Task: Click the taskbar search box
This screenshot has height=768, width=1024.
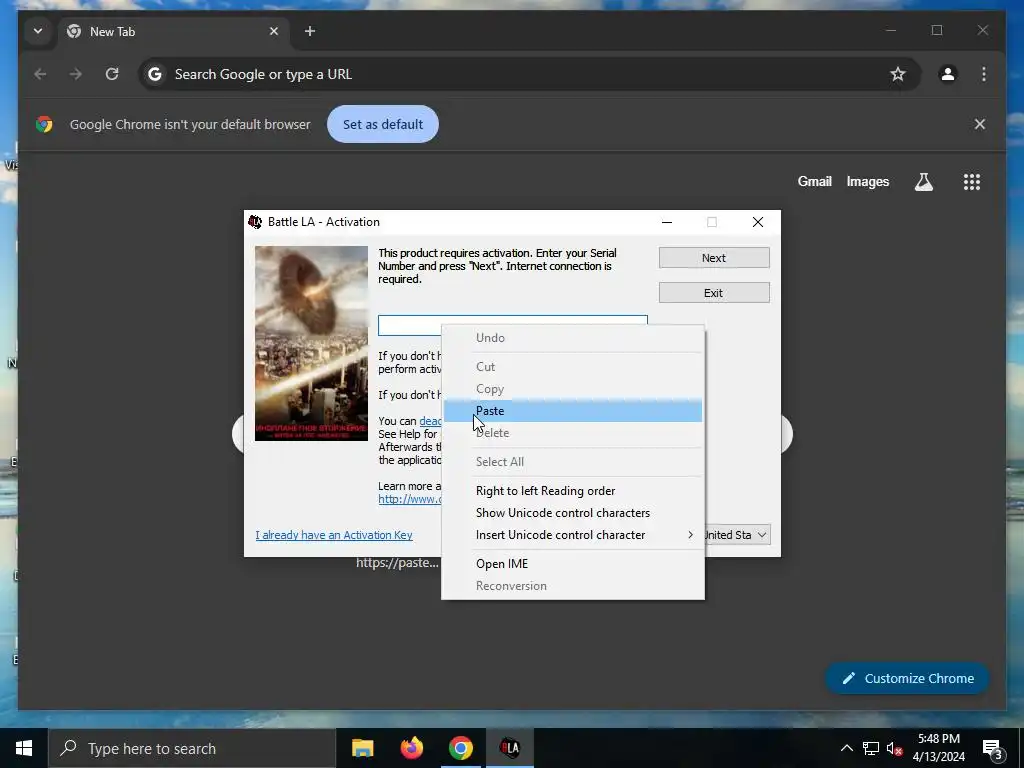Action: (192, 748)
